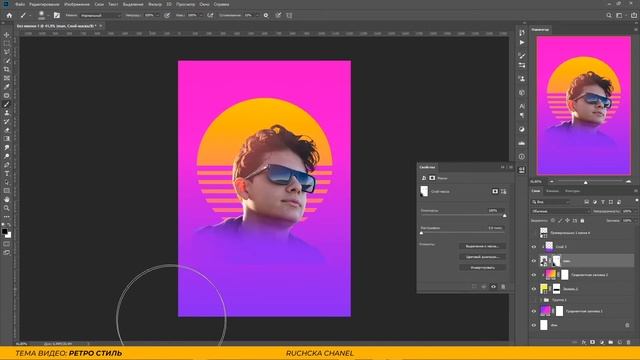This screenshot has width=640, height=360.
Task: Open the layer blend mode dropdown
Action: coord(561,211)
